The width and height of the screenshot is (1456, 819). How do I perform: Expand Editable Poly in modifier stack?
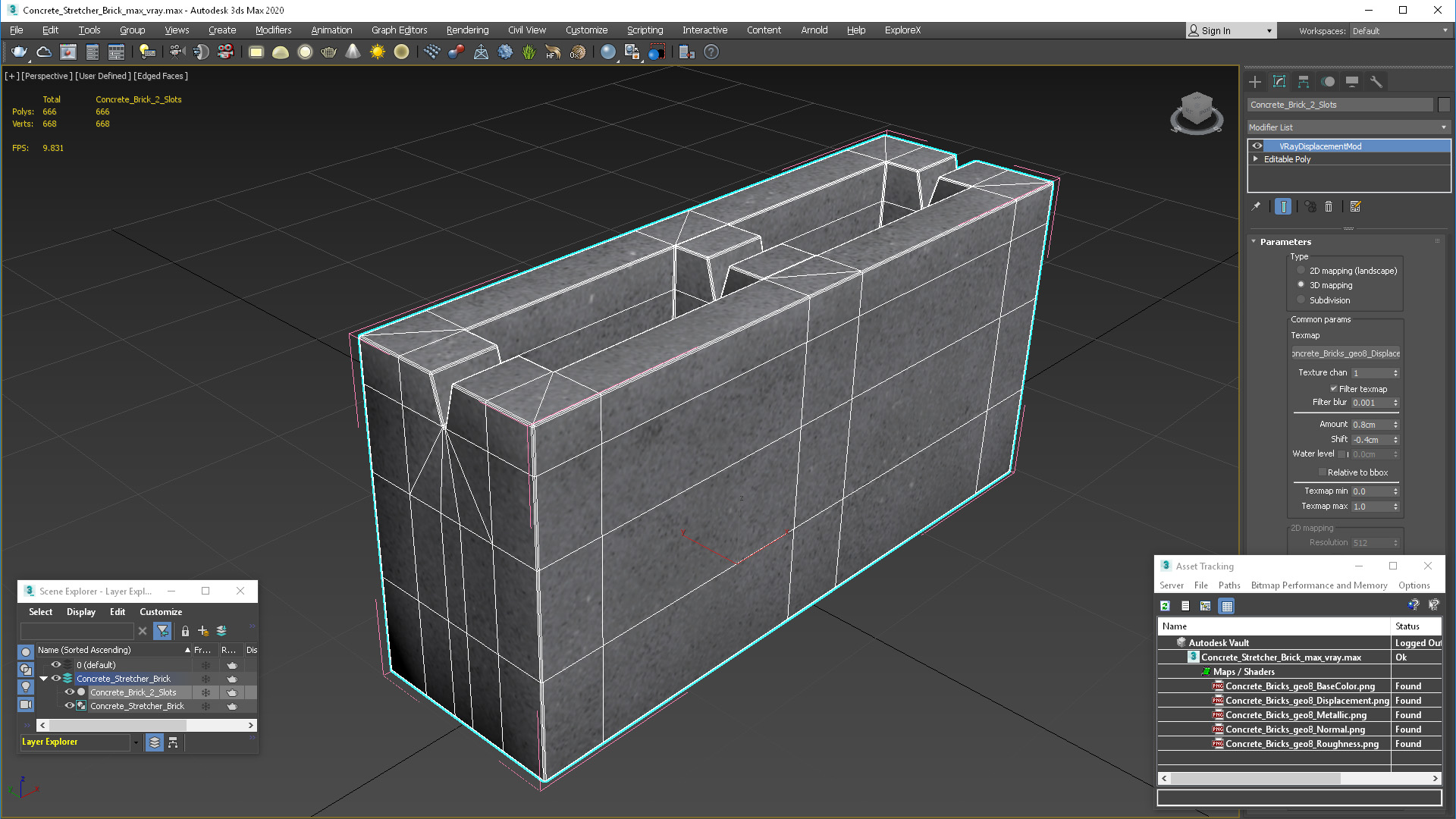coord(1256,159)
